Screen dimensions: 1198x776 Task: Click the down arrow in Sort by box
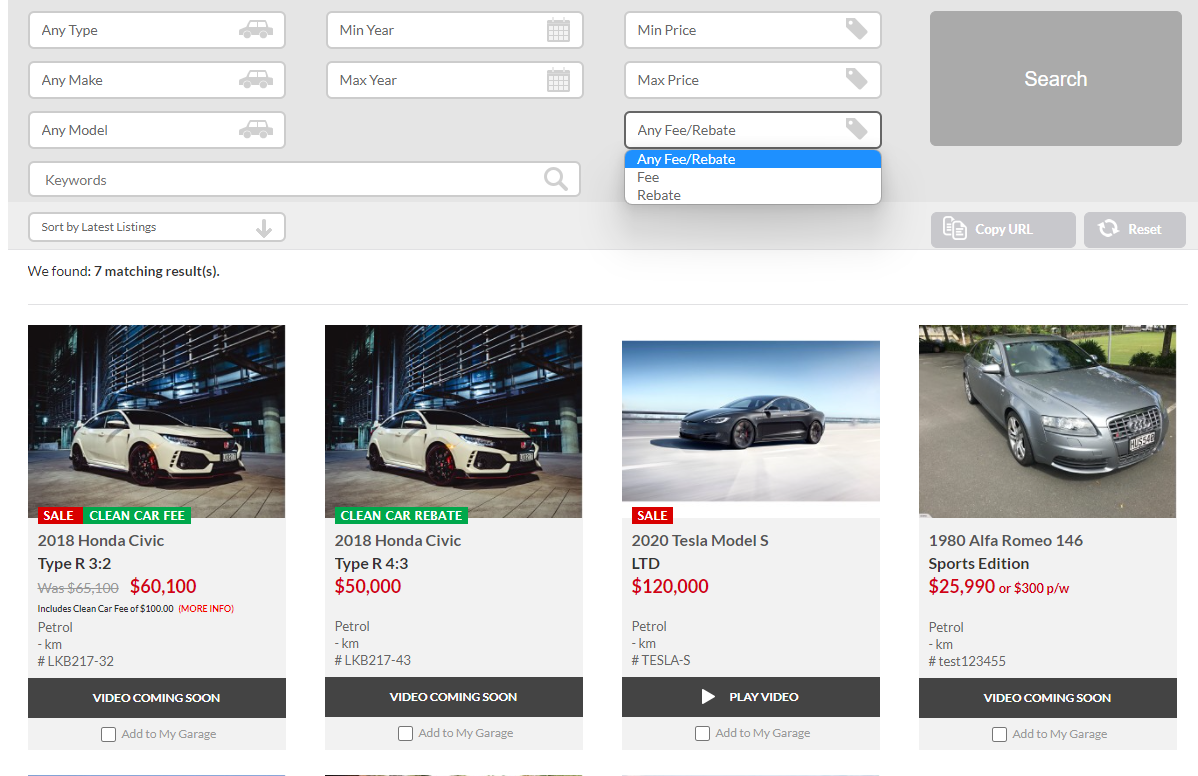click(264, 228)
